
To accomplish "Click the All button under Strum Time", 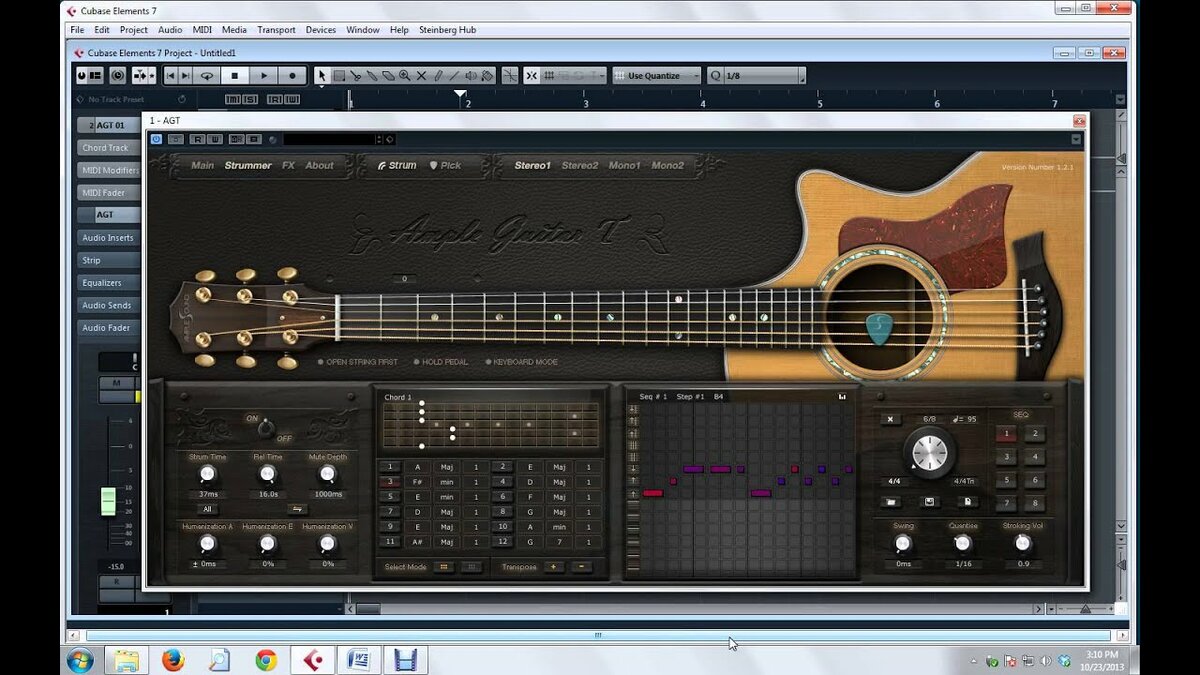I will click(207, 509).
